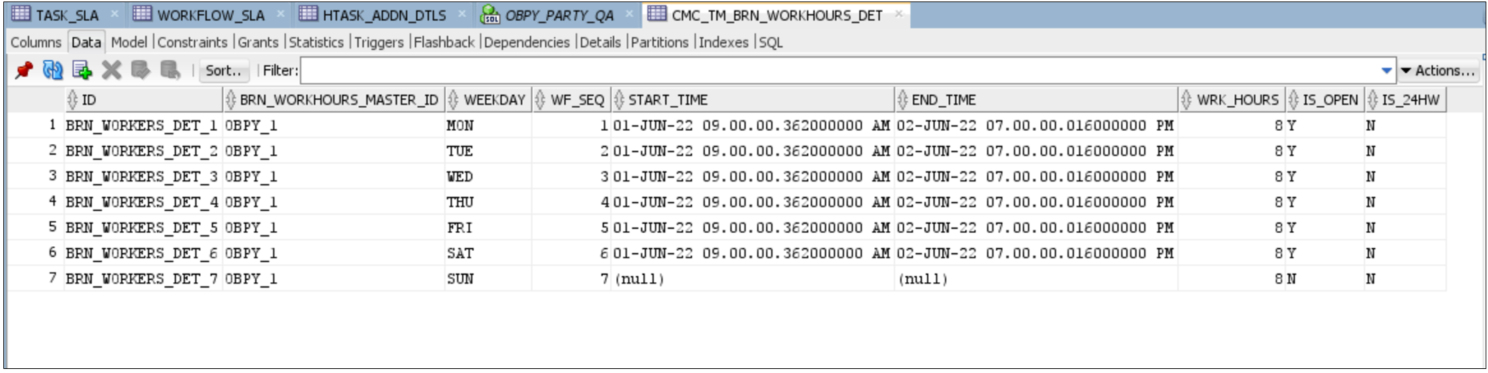
Task: Select END_TIME cell in the FRI row
Action: coord(1035,227)
